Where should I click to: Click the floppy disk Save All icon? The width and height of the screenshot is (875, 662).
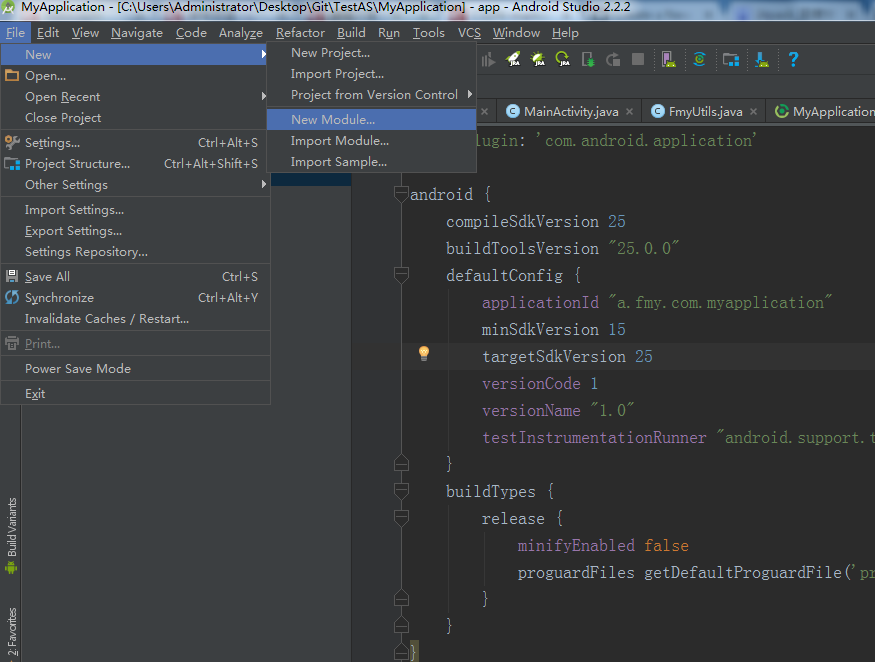[12, 276]
